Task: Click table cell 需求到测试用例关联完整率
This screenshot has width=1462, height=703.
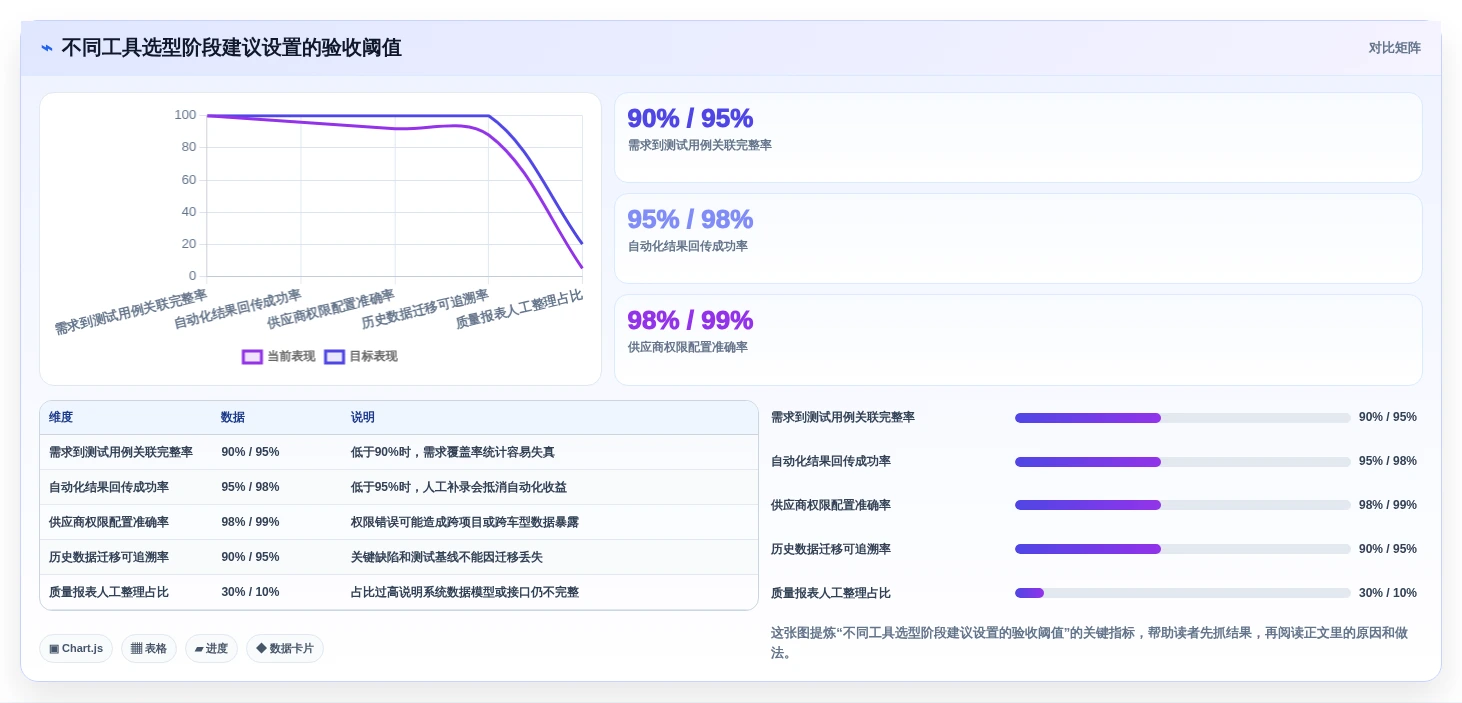Action: pos(121,452)
